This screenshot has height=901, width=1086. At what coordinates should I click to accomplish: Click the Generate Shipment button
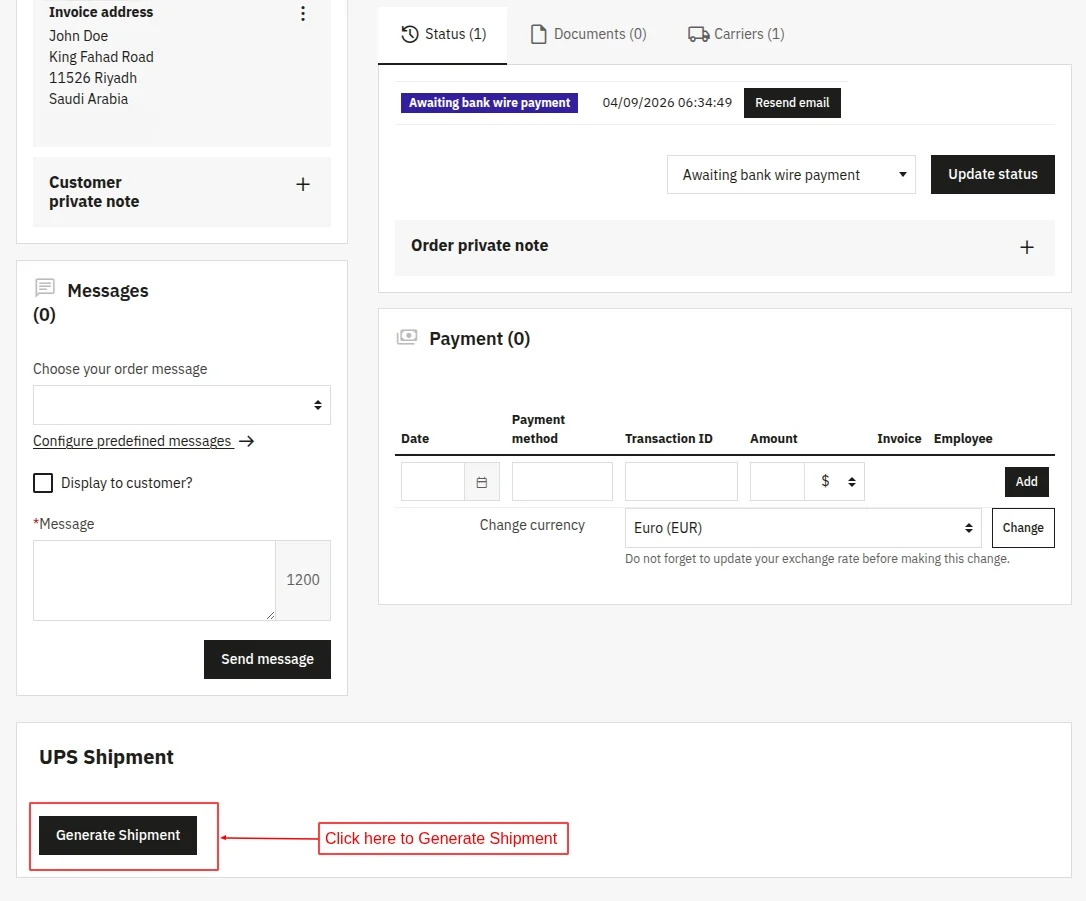tap(118, 835)
